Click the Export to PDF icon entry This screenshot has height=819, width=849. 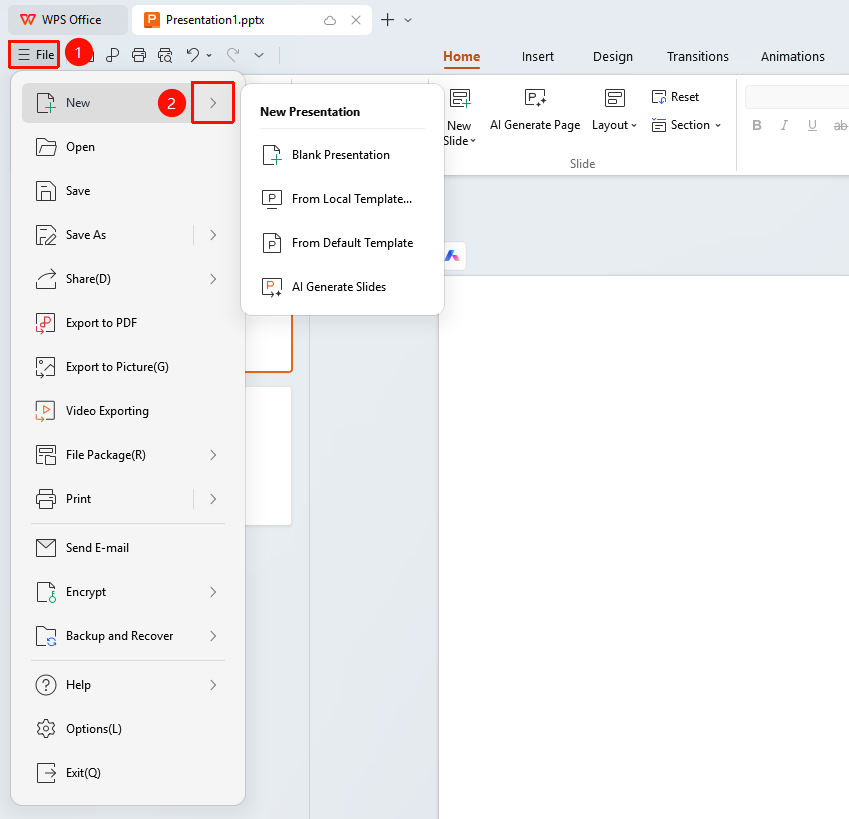pos(45,323)
